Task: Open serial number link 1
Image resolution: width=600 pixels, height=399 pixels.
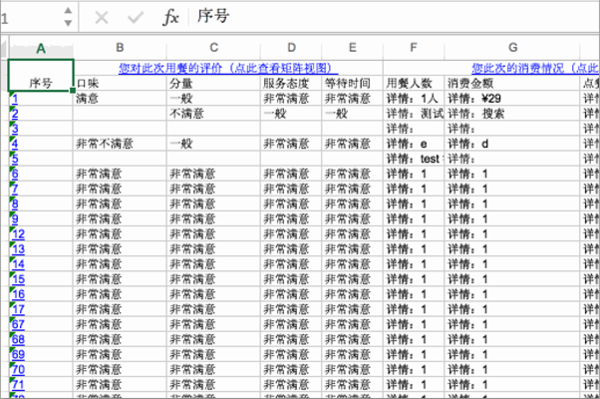Action: coord(15,99)
